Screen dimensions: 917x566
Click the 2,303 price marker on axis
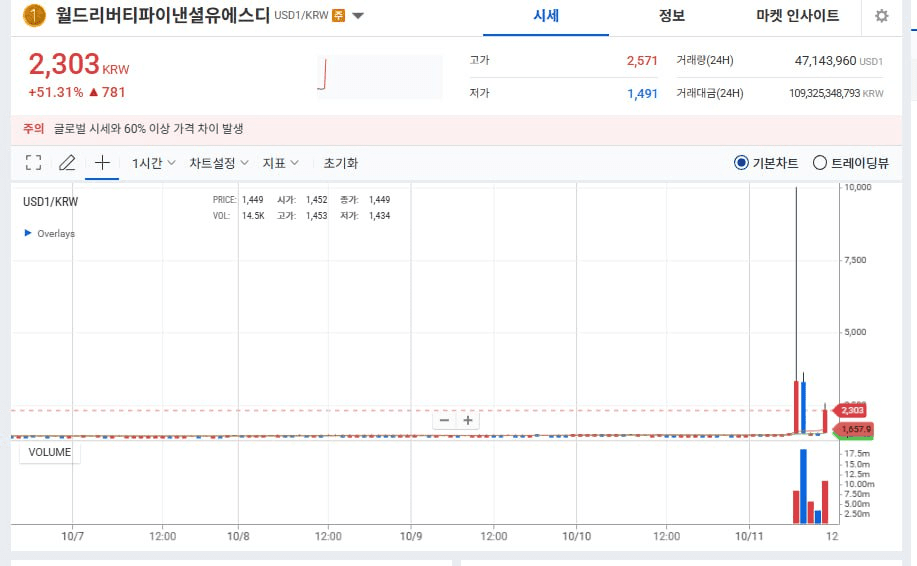point(851,410)
